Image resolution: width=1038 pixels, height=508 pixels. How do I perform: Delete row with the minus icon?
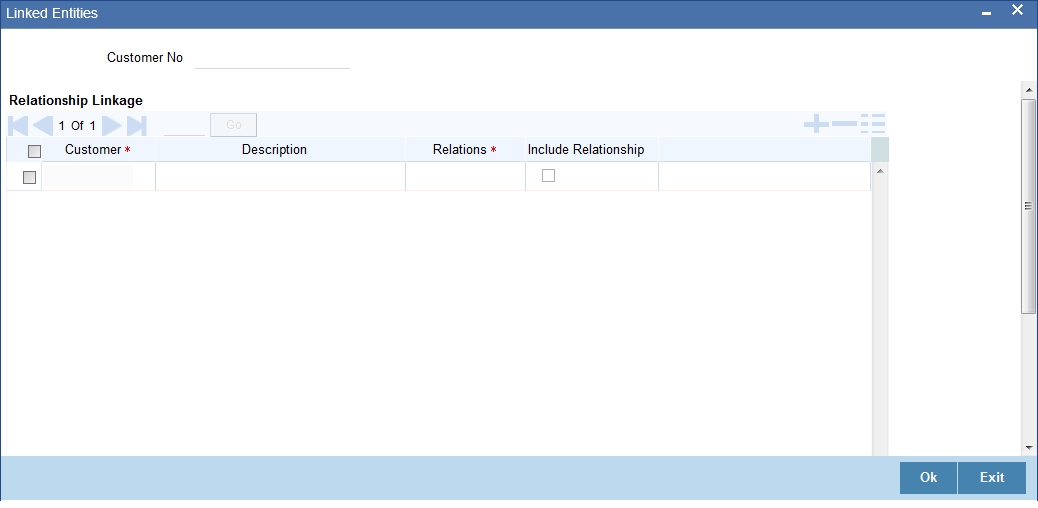click(844, 123)
